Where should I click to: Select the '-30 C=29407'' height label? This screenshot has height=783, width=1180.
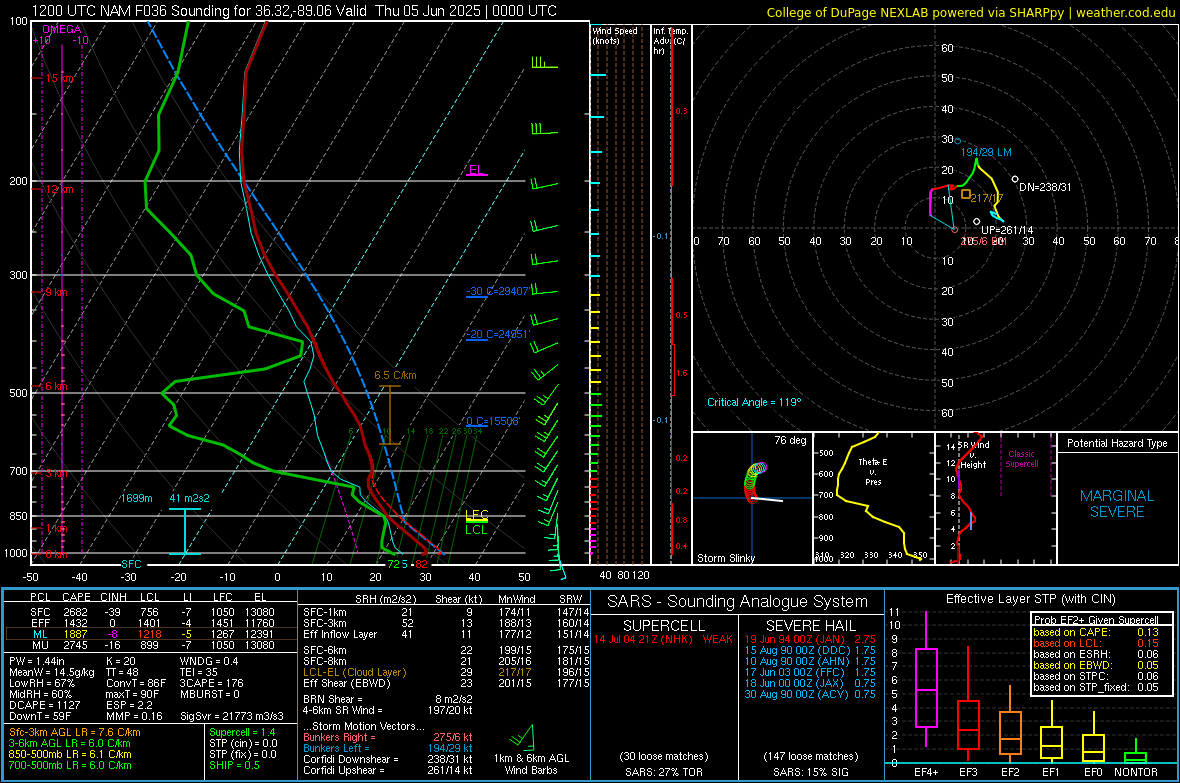tap(498, 291)
